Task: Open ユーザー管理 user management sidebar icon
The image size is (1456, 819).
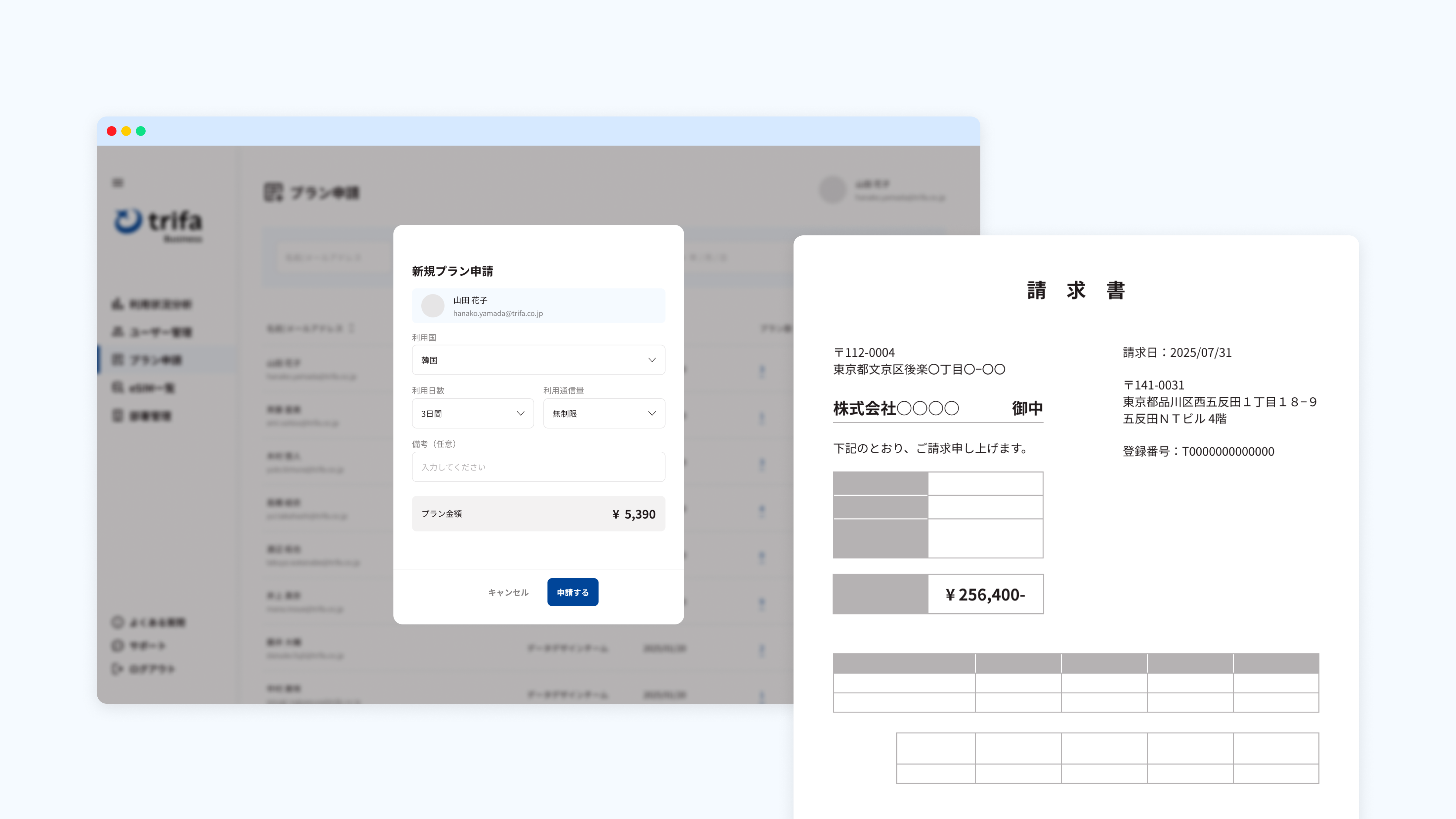Action: pos(118,332)
